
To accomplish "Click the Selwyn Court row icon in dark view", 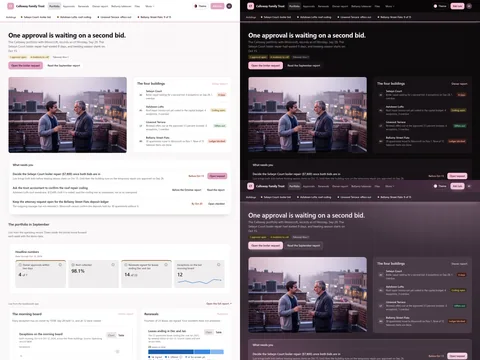I will [381, 95].
